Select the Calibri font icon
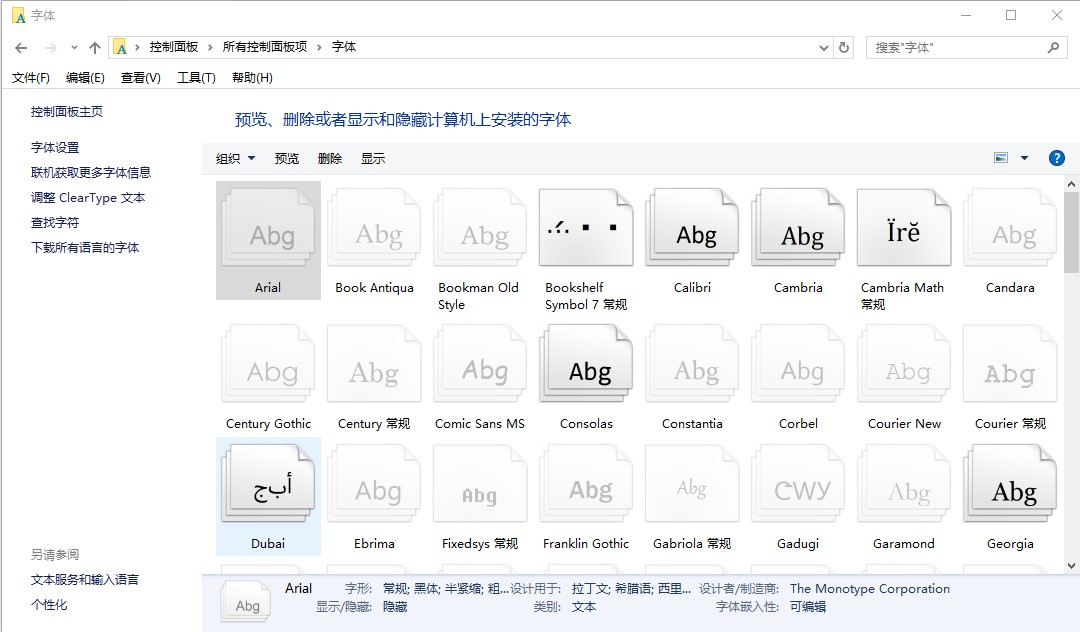This screenshot has width=1080, height=632. coord(692,229)
